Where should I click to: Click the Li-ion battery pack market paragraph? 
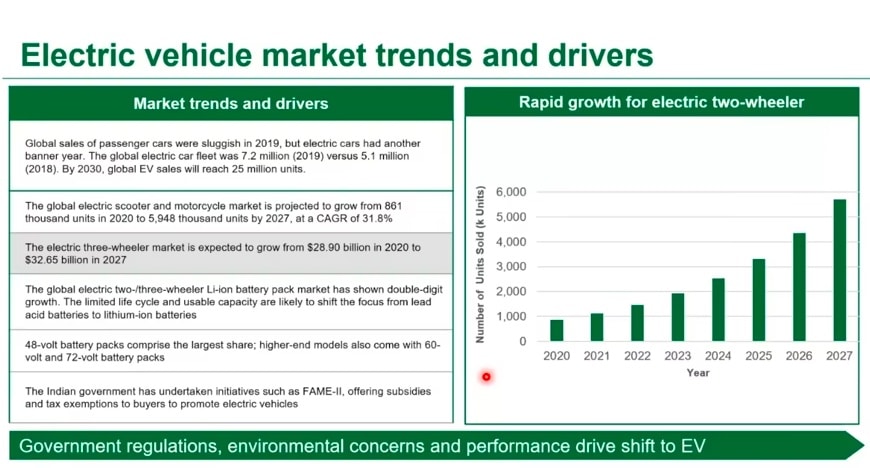pyautogui.click(x=231, y=301)
